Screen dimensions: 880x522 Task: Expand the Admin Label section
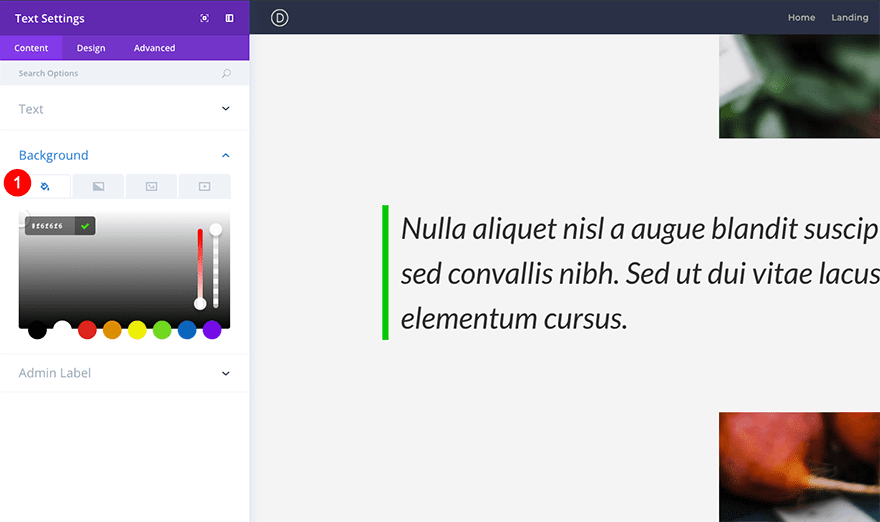[225, 373]
